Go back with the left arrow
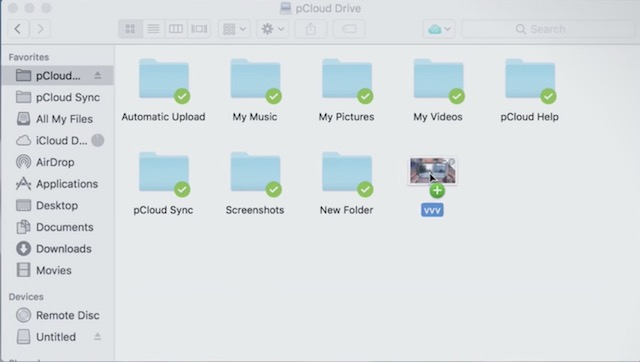Viewport: 640px width, 362px height. coord(18,29)
